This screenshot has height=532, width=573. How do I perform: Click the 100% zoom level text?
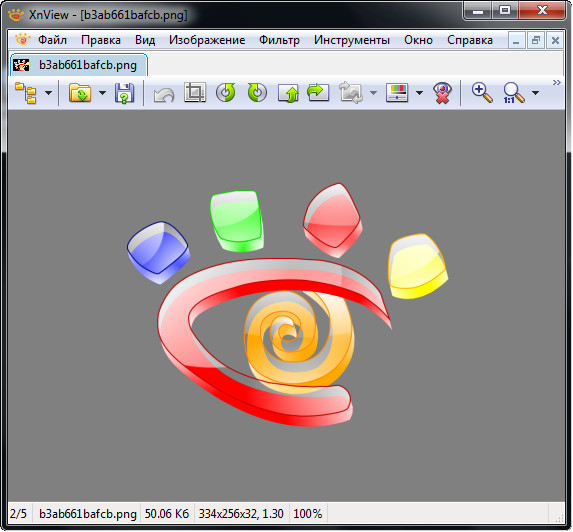[308, 514]
